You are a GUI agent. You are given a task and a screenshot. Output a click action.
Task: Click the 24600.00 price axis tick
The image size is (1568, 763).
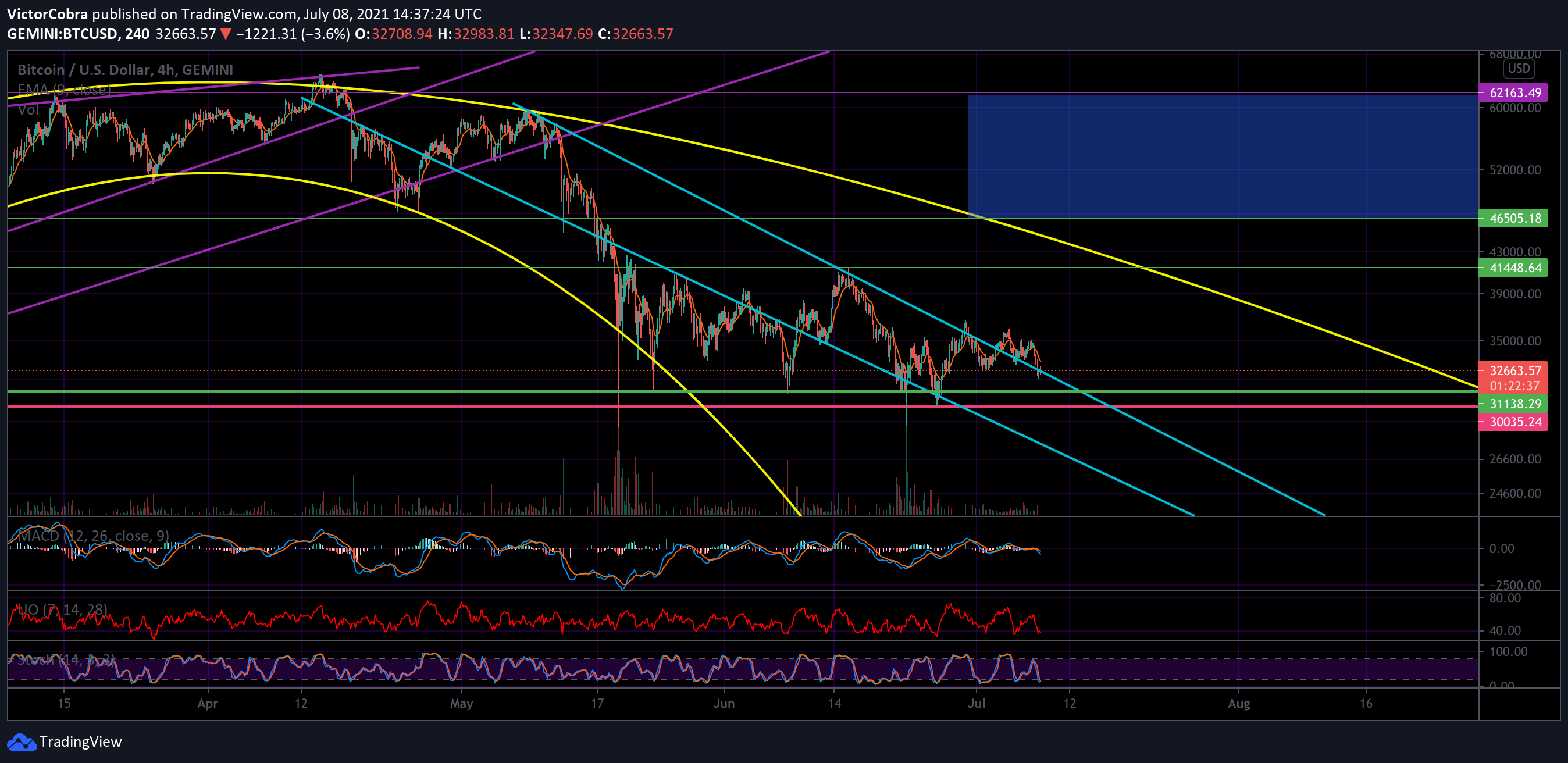point(1515,494)
